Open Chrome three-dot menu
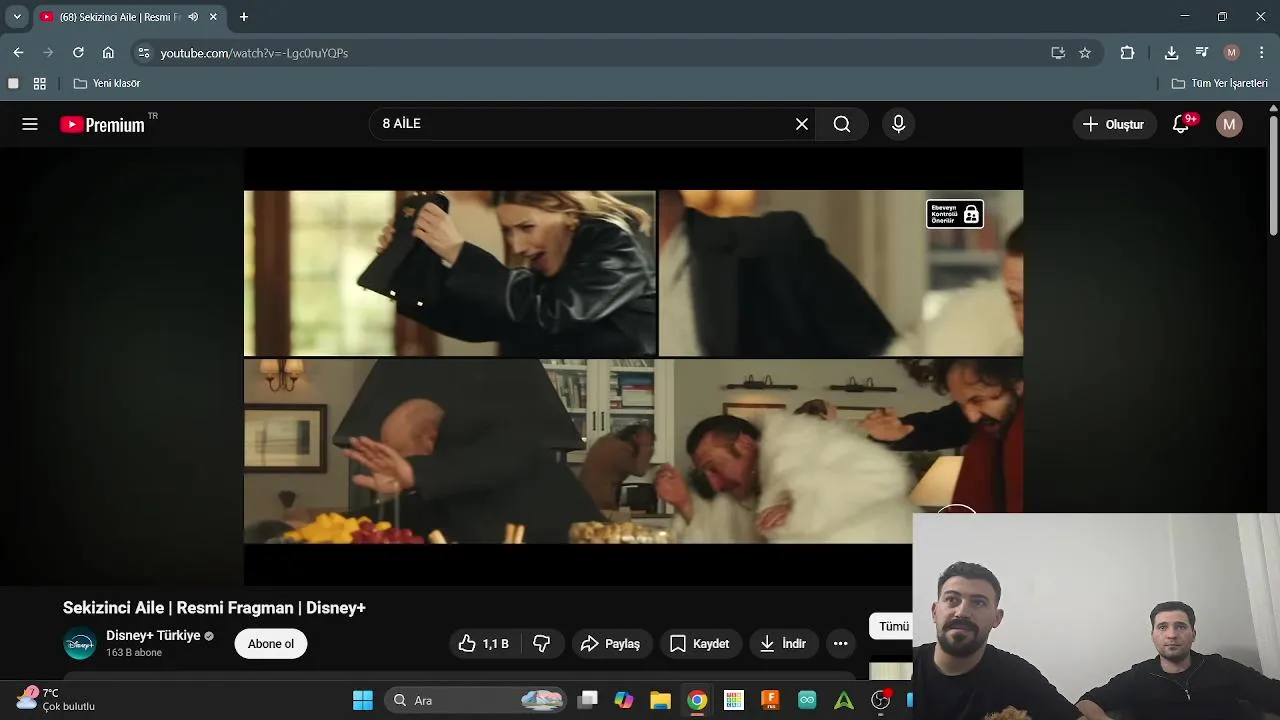 [x=1262, y=53]
